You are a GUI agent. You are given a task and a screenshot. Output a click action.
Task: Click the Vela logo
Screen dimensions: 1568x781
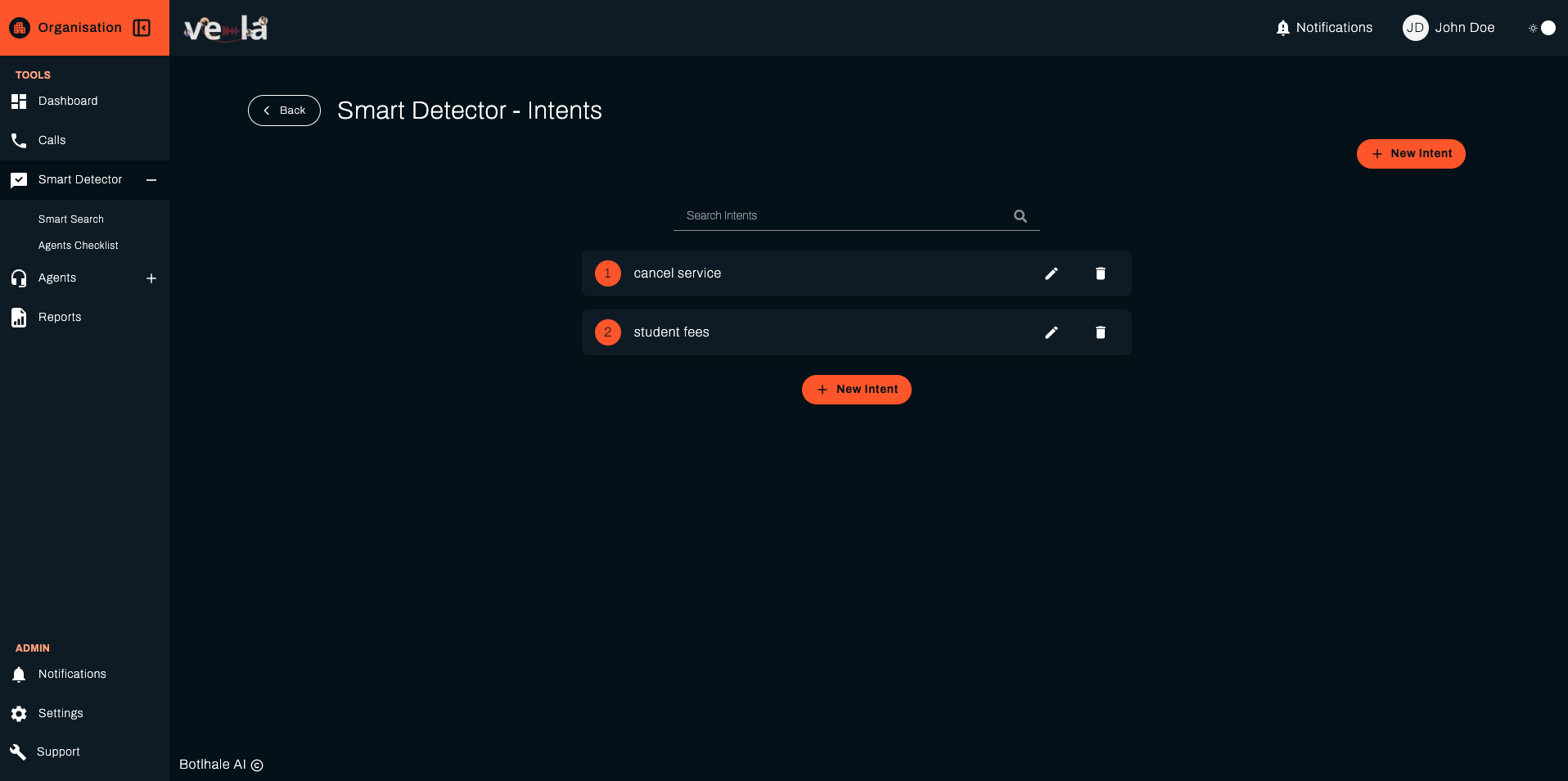pyautogui.click(x=226, y=29)
